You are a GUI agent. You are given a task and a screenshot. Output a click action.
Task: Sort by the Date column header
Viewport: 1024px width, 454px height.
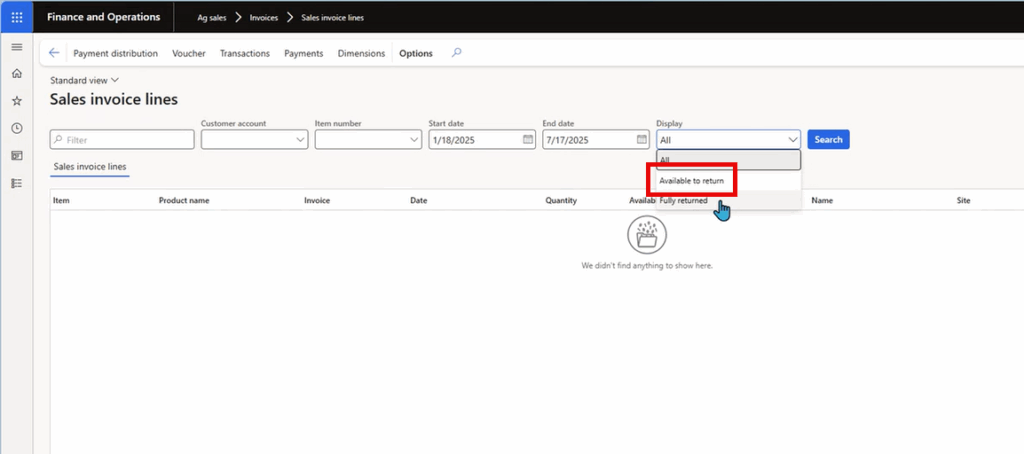[419, 201]
